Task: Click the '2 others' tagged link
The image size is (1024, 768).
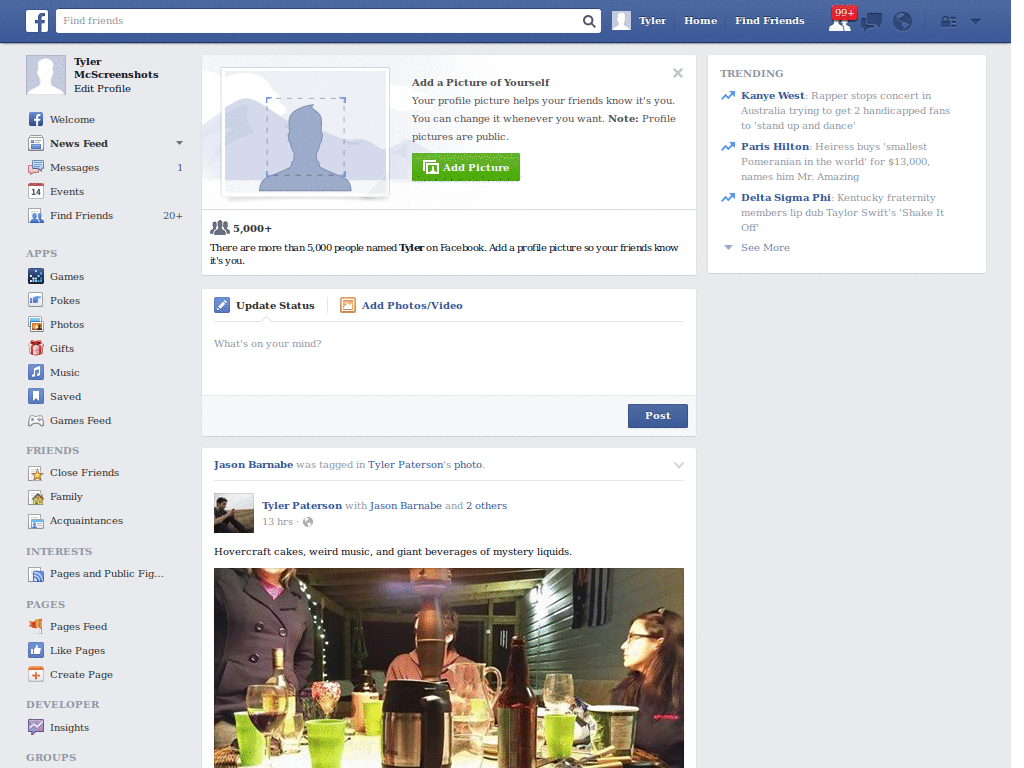Action: 487,505
